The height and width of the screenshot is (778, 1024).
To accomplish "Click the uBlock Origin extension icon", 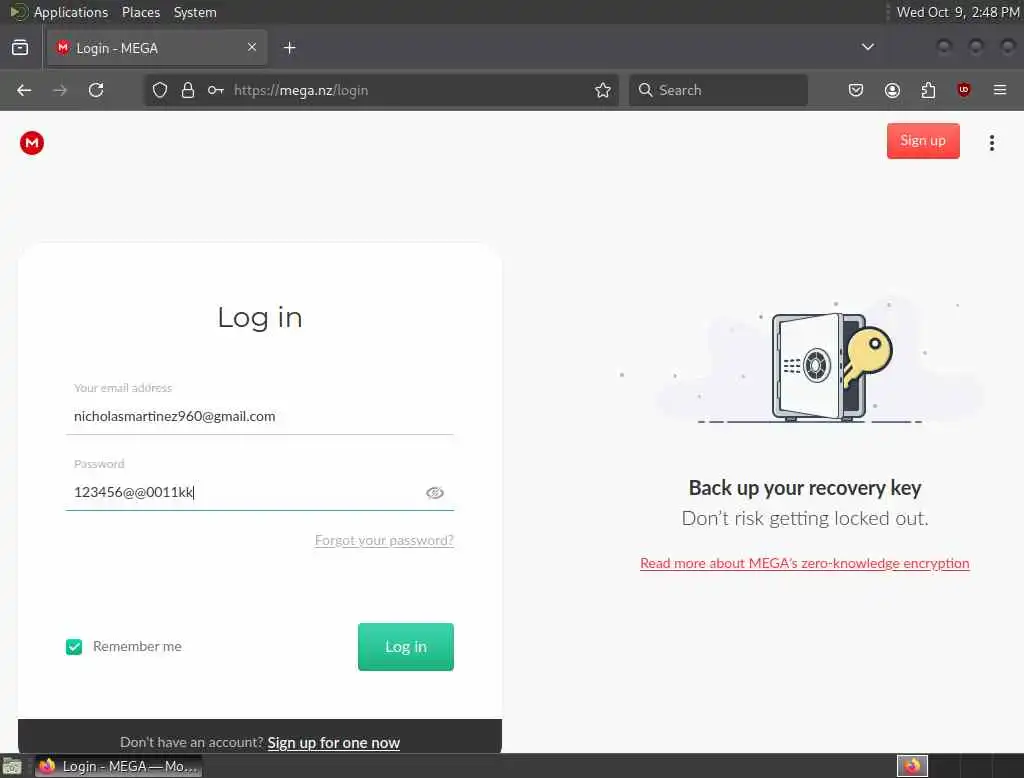I will coord(963,90).
